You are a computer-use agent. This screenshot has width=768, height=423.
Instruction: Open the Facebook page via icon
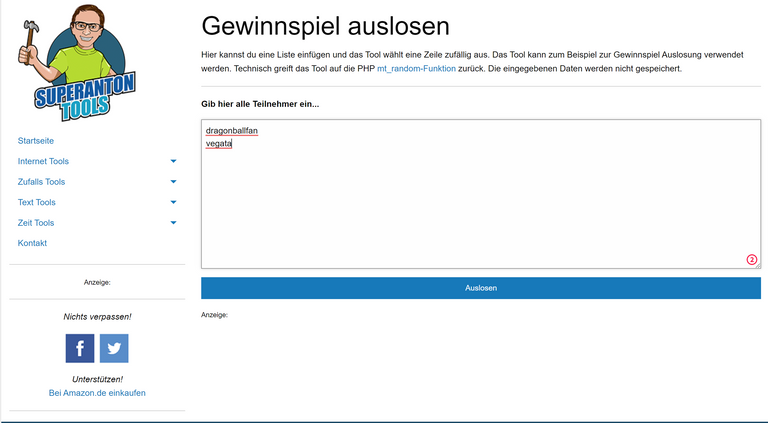80,348
